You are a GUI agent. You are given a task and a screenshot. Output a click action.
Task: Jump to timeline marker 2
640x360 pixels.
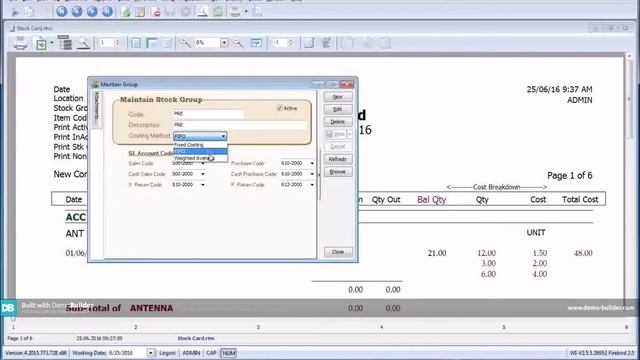(136, 327)
